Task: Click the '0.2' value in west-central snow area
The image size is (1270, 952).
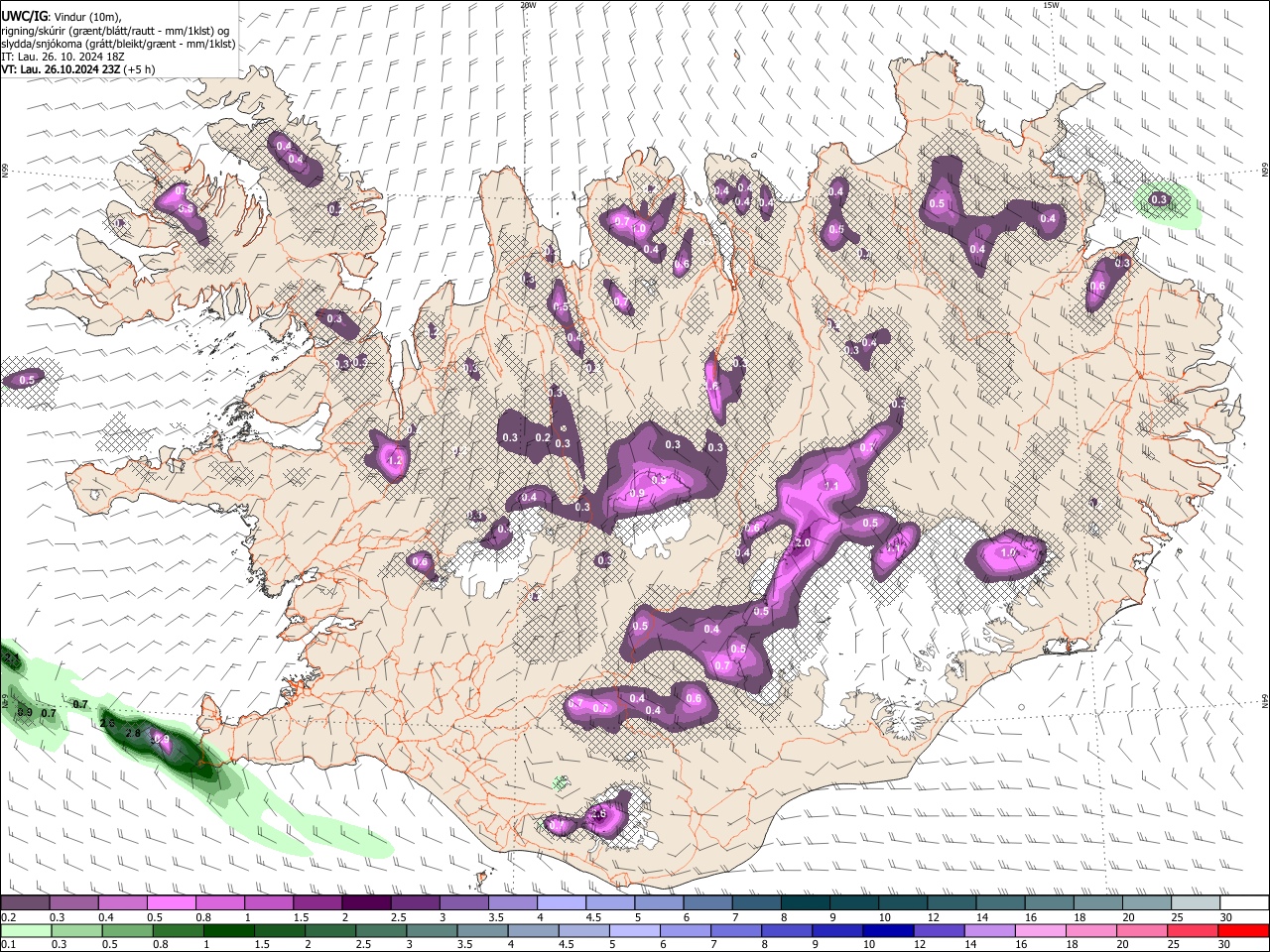Action: (x=543, y=437)
